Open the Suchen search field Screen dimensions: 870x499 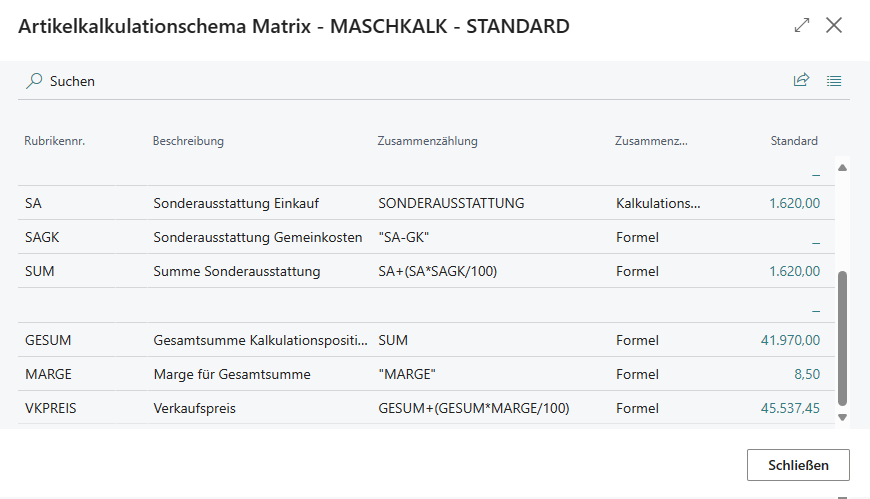click(x=72, y=81)
